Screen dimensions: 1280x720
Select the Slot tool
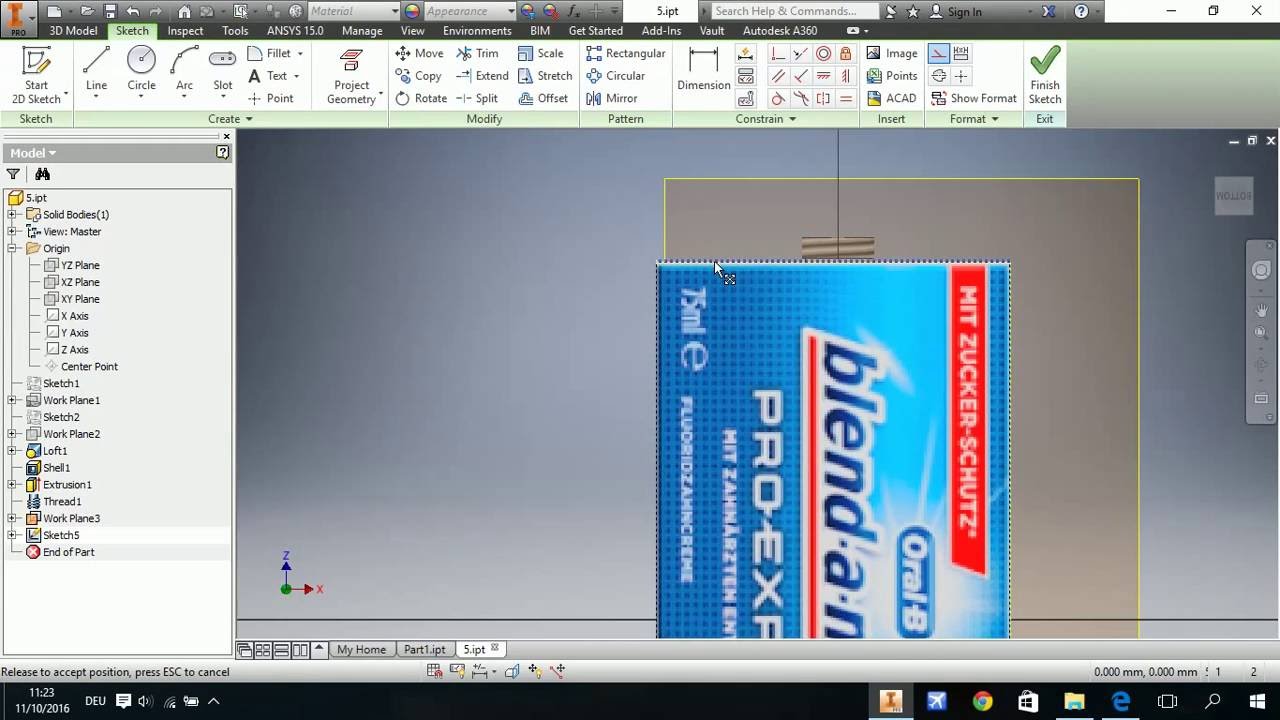tap(222, 69)
